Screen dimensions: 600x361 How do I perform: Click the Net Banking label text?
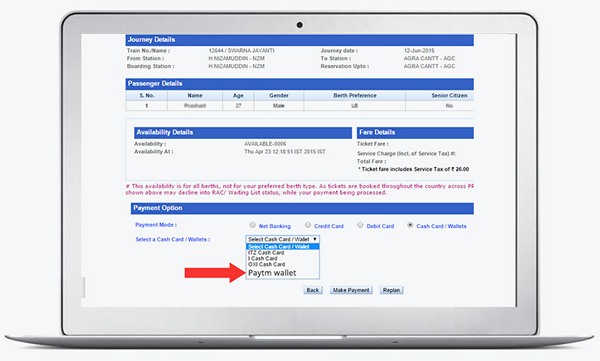point(275,226)
